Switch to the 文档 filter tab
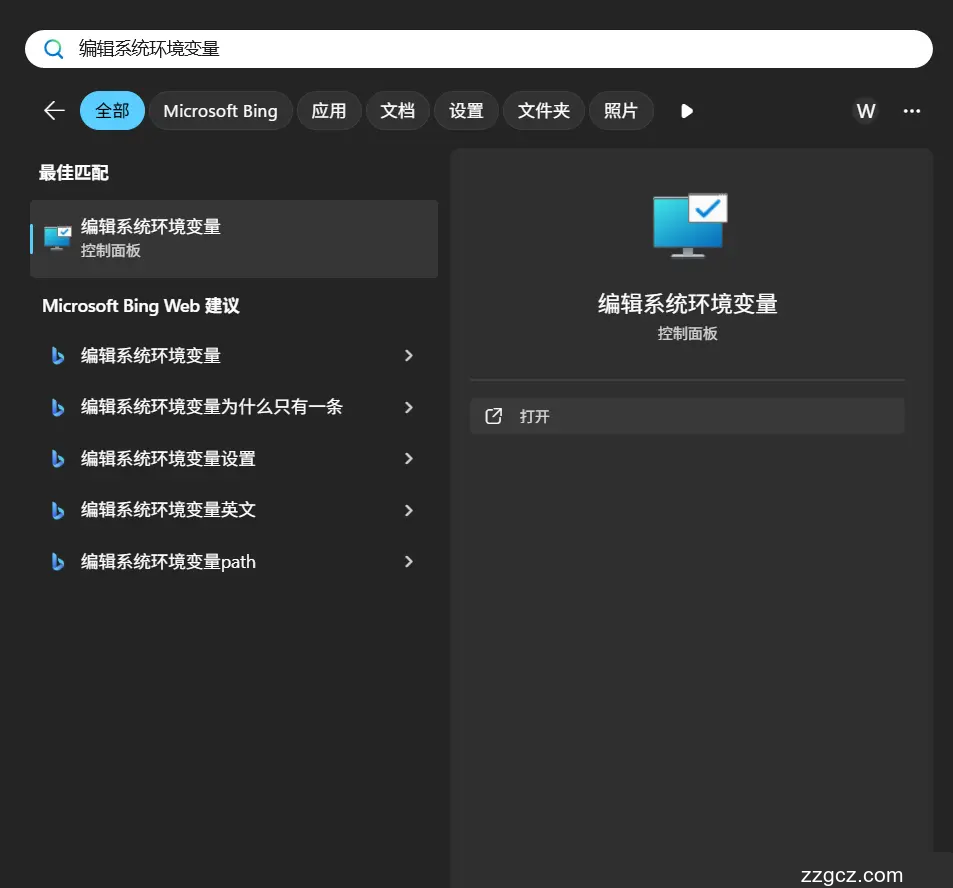Viewport: 953px width, 888px height. click(397, 111)
